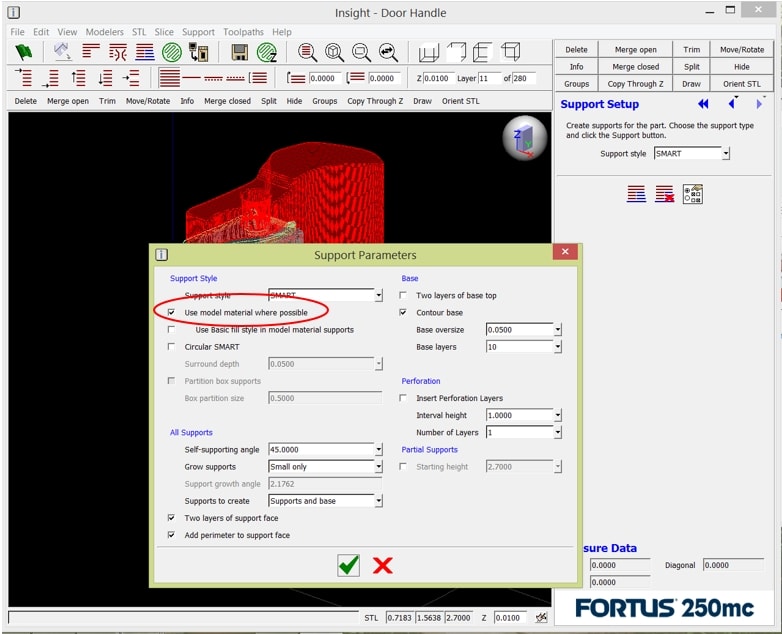Viewport: 782px width, 634px height.
Task: Open the Grow supports dropdown
Action: [x=378, y=467]
